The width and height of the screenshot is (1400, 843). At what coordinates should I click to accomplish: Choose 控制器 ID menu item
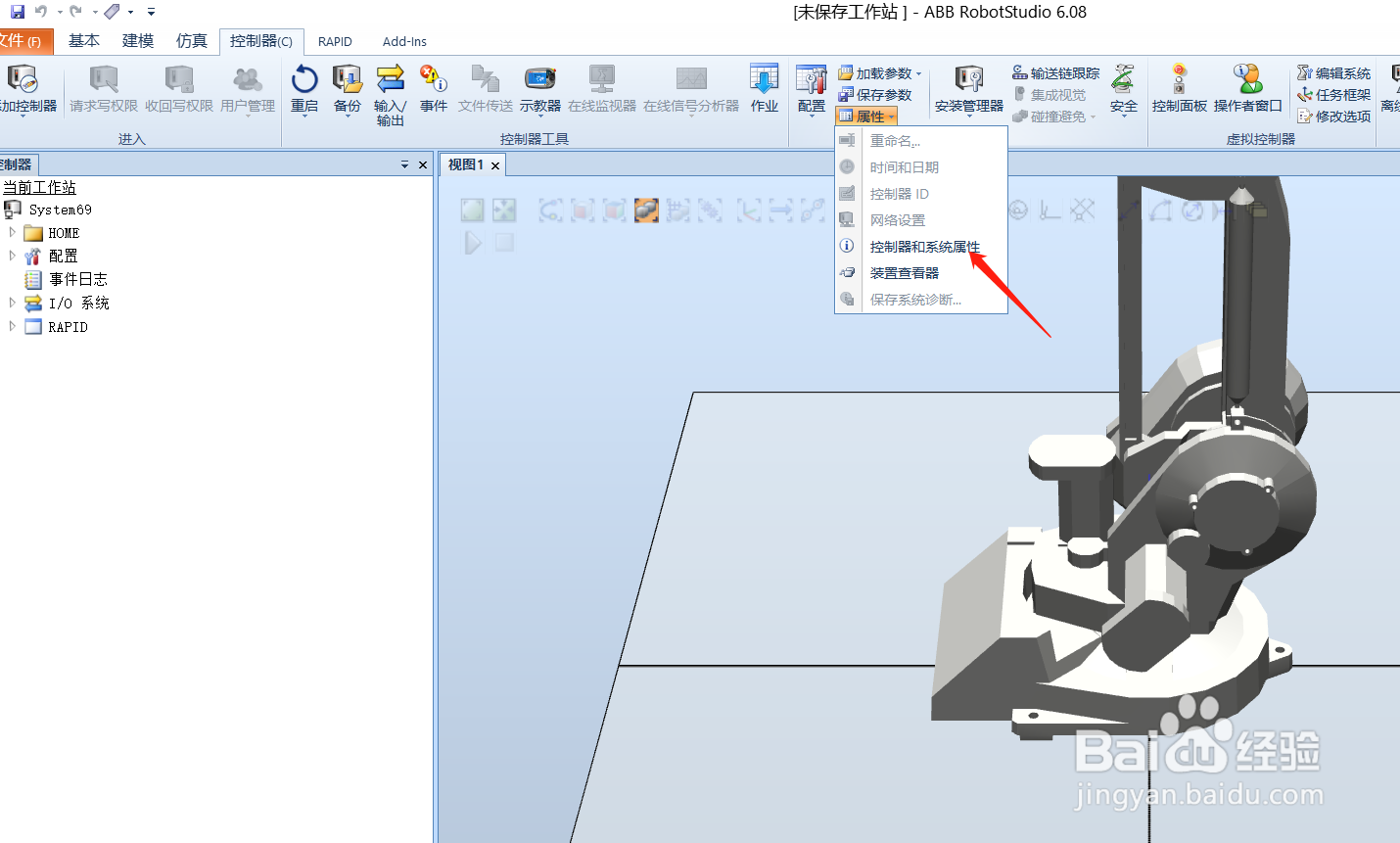coord(921,194)
